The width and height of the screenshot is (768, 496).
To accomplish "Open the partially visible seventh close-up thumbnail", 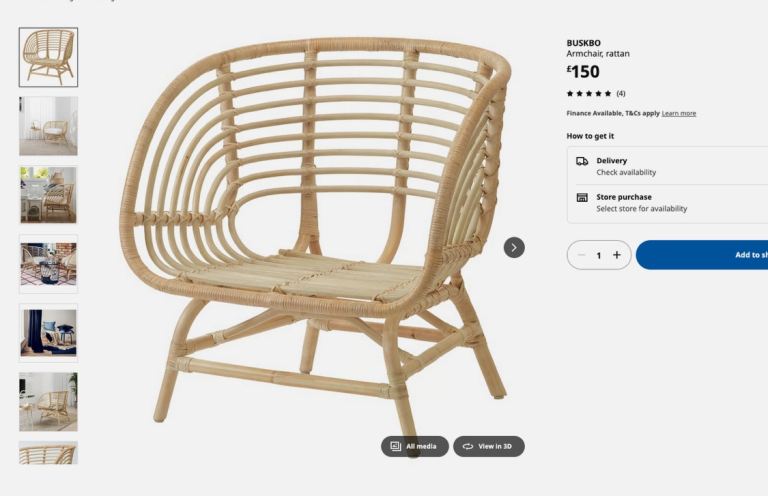I will [x=48, y=453].
